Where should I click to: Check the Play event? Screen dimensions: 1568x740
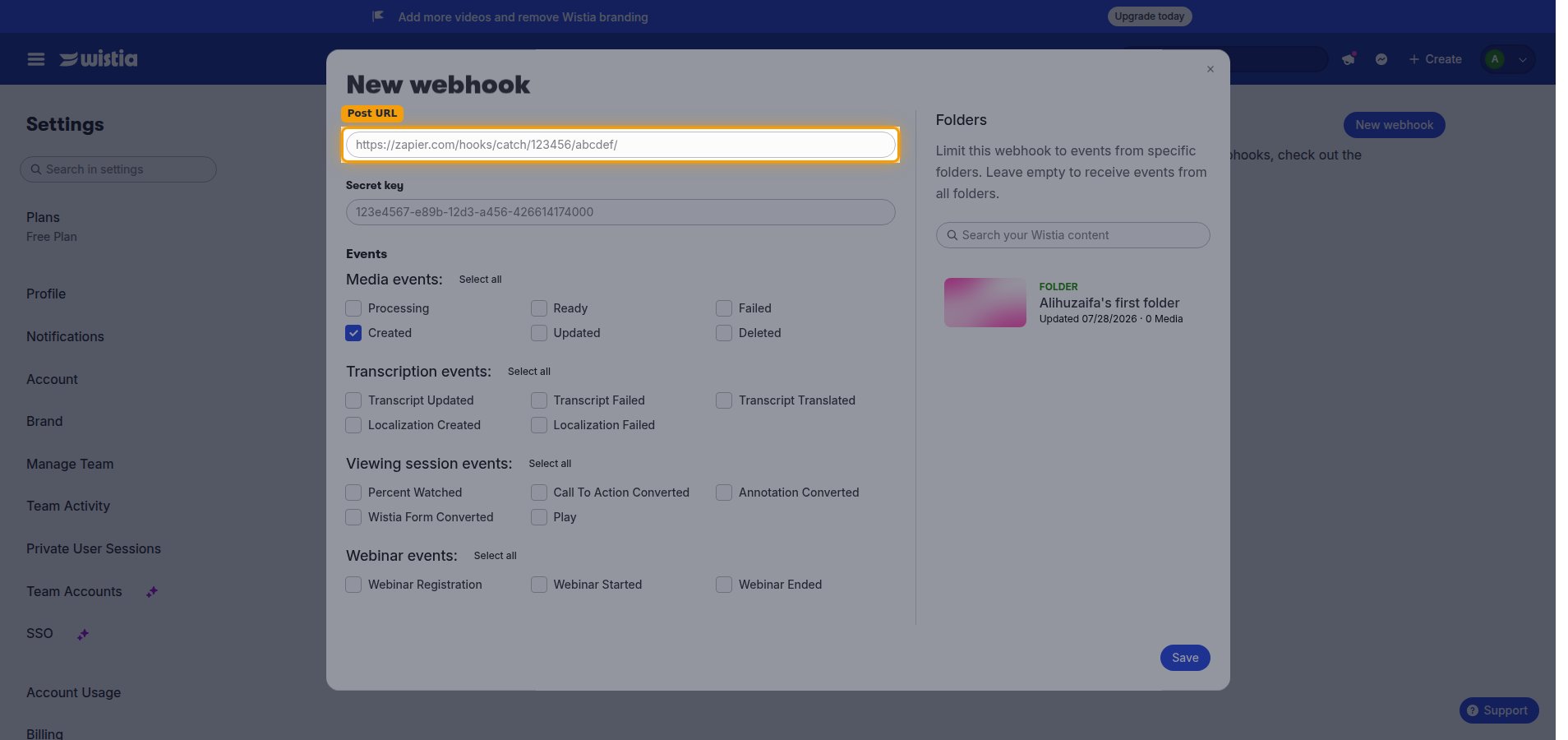(539, 517)
